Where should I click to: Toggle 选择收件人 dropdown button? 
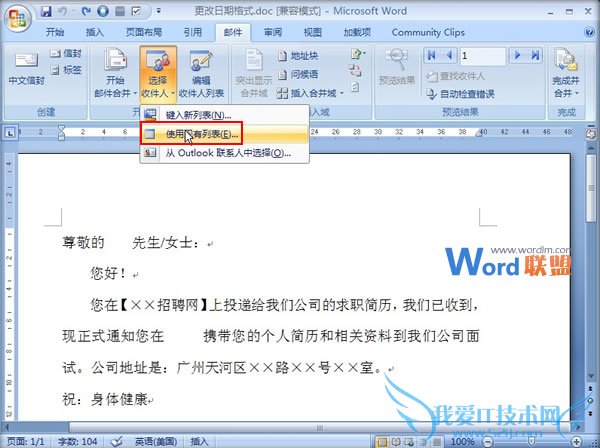tap(158, 73)
